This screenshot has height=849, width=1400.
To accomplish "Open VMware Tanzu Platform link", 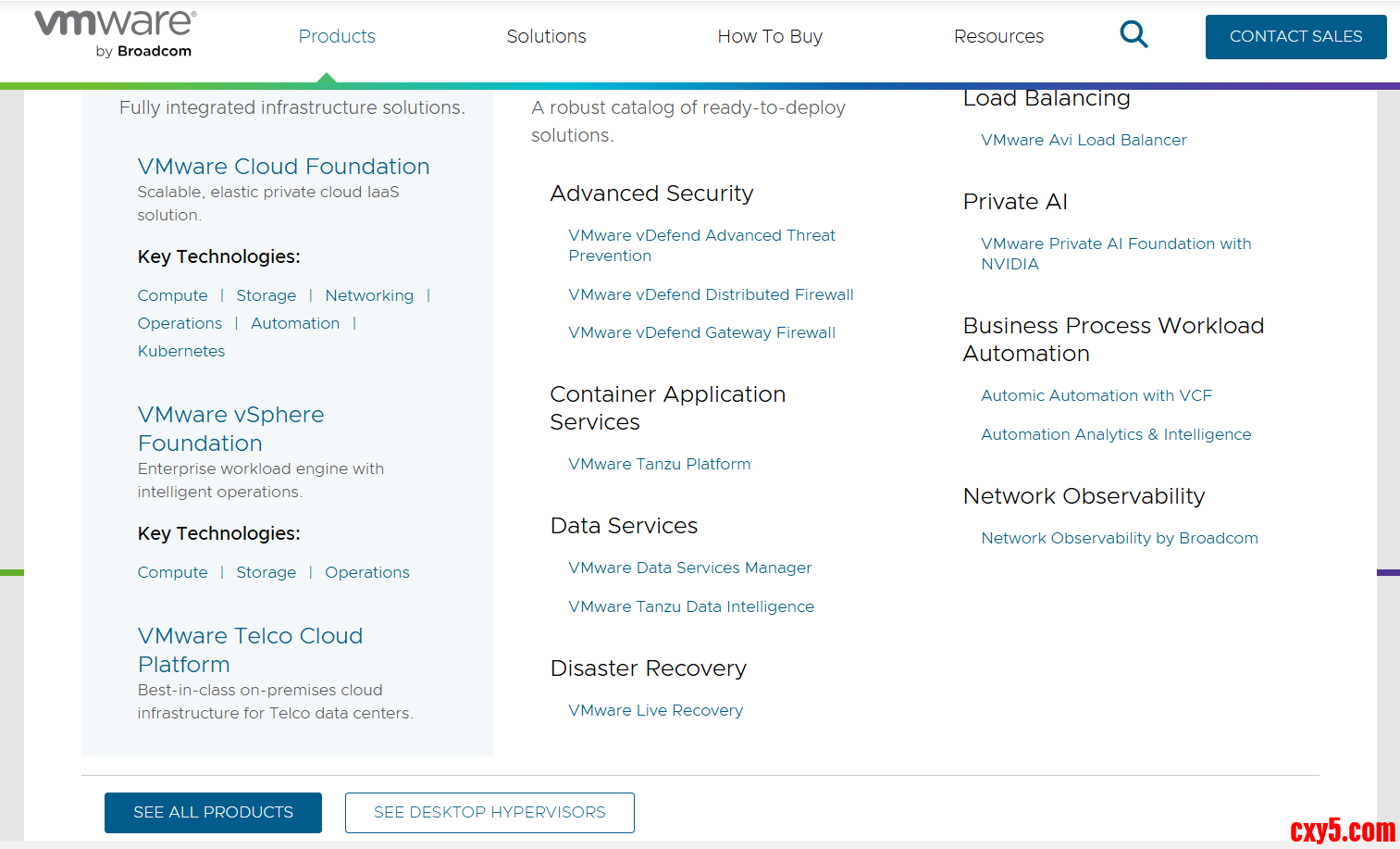I will click(x=659, y=464).
